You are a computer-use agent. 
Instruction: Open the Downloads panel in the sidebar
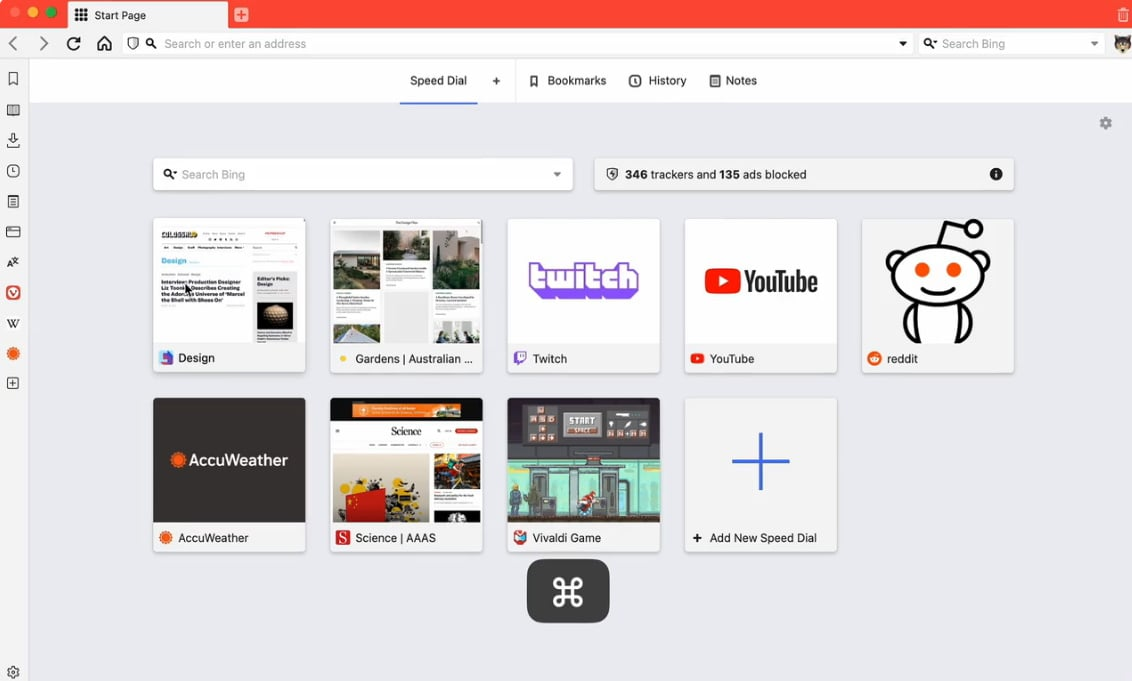13,141
